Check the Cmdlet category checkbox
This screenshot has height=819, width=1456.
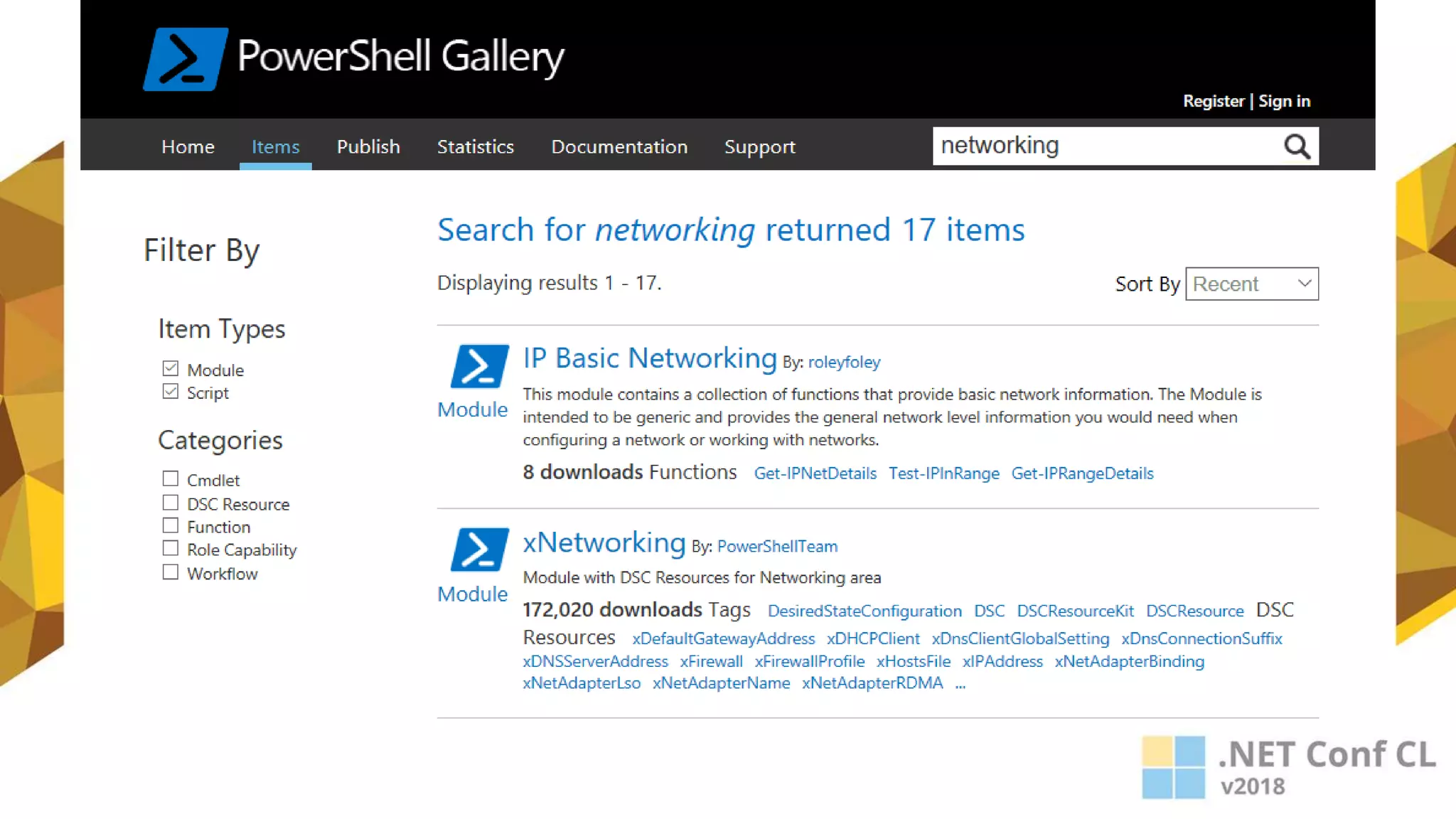tap(171, 479)
